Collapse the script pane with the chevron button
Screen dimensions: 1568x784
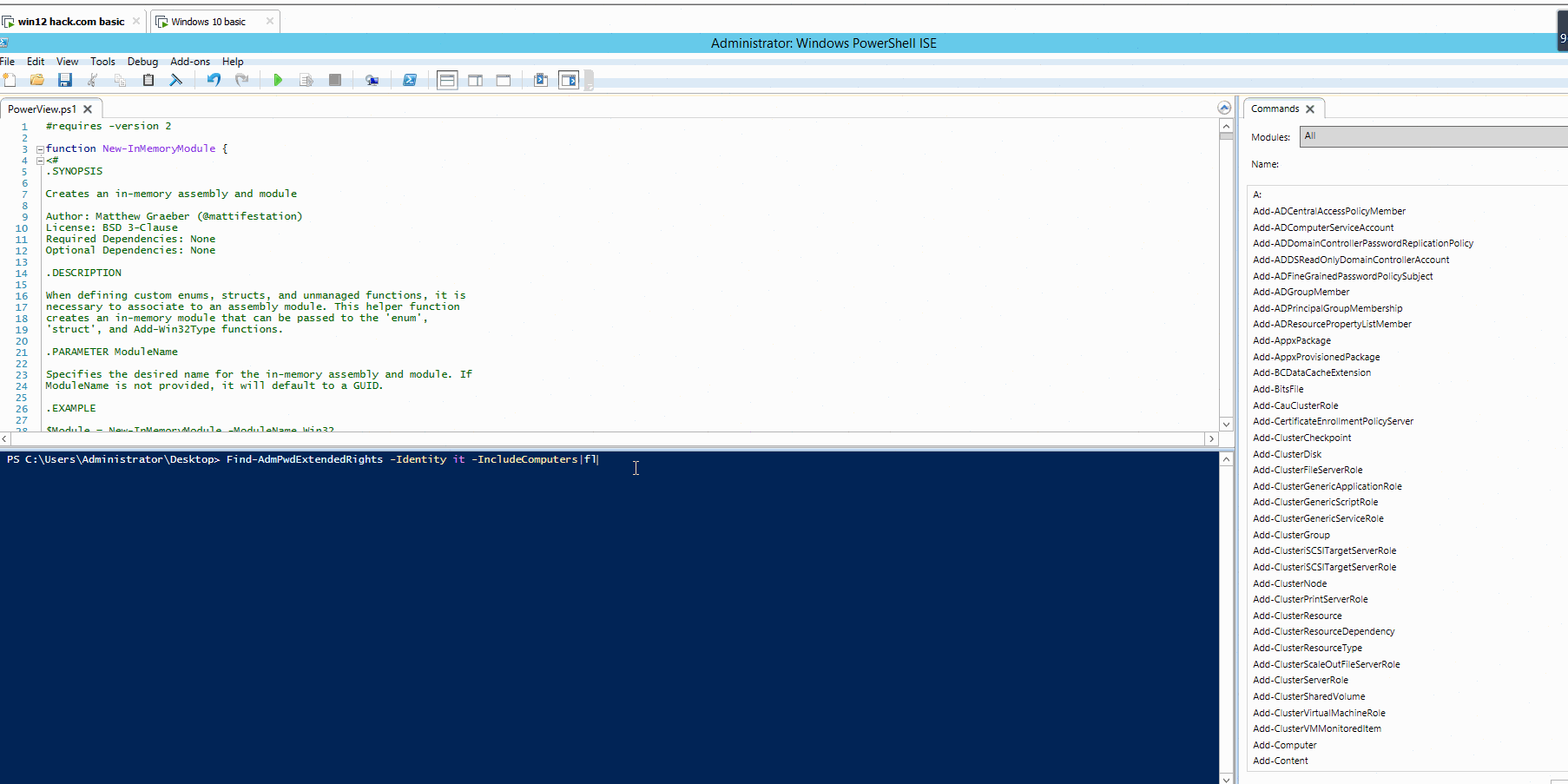coord(1224,109)
